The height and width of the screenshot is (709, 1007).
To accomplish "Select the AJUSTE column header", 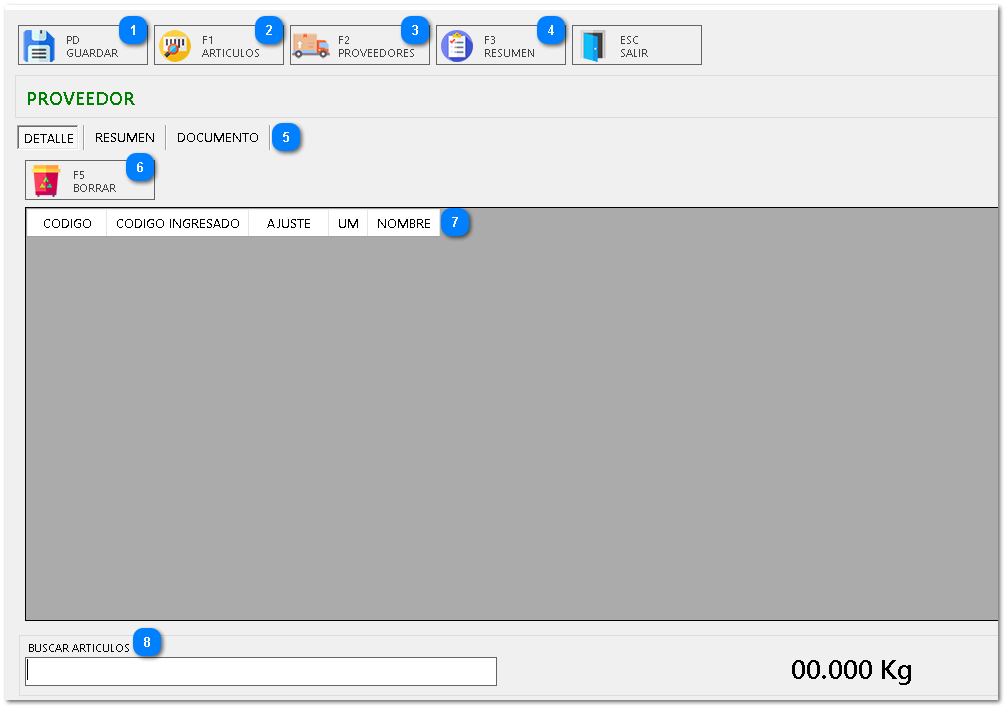I will pos(288,224).
